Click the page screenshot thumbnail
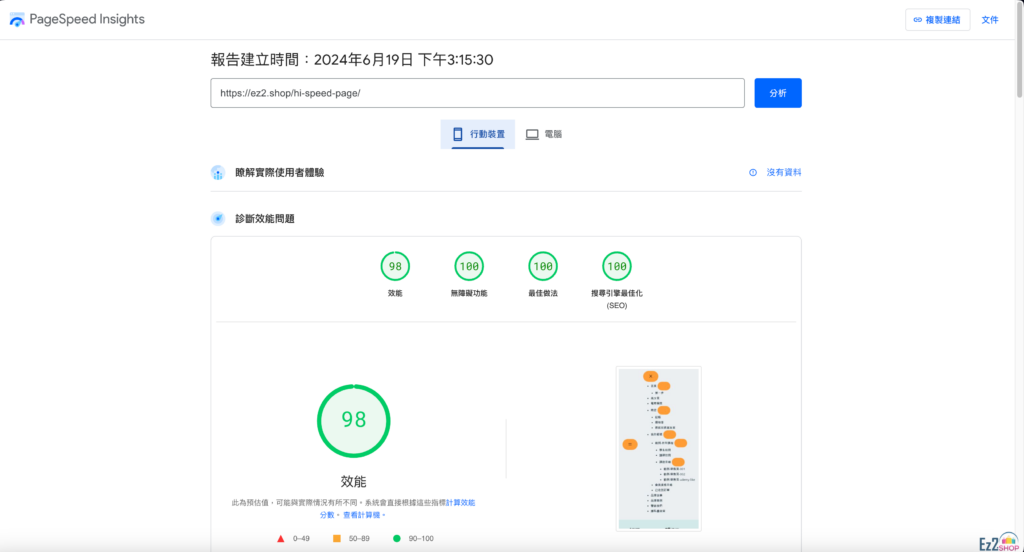Image resolution: width=1024 pixels, height=552 pixels. (x=658, y=447)
